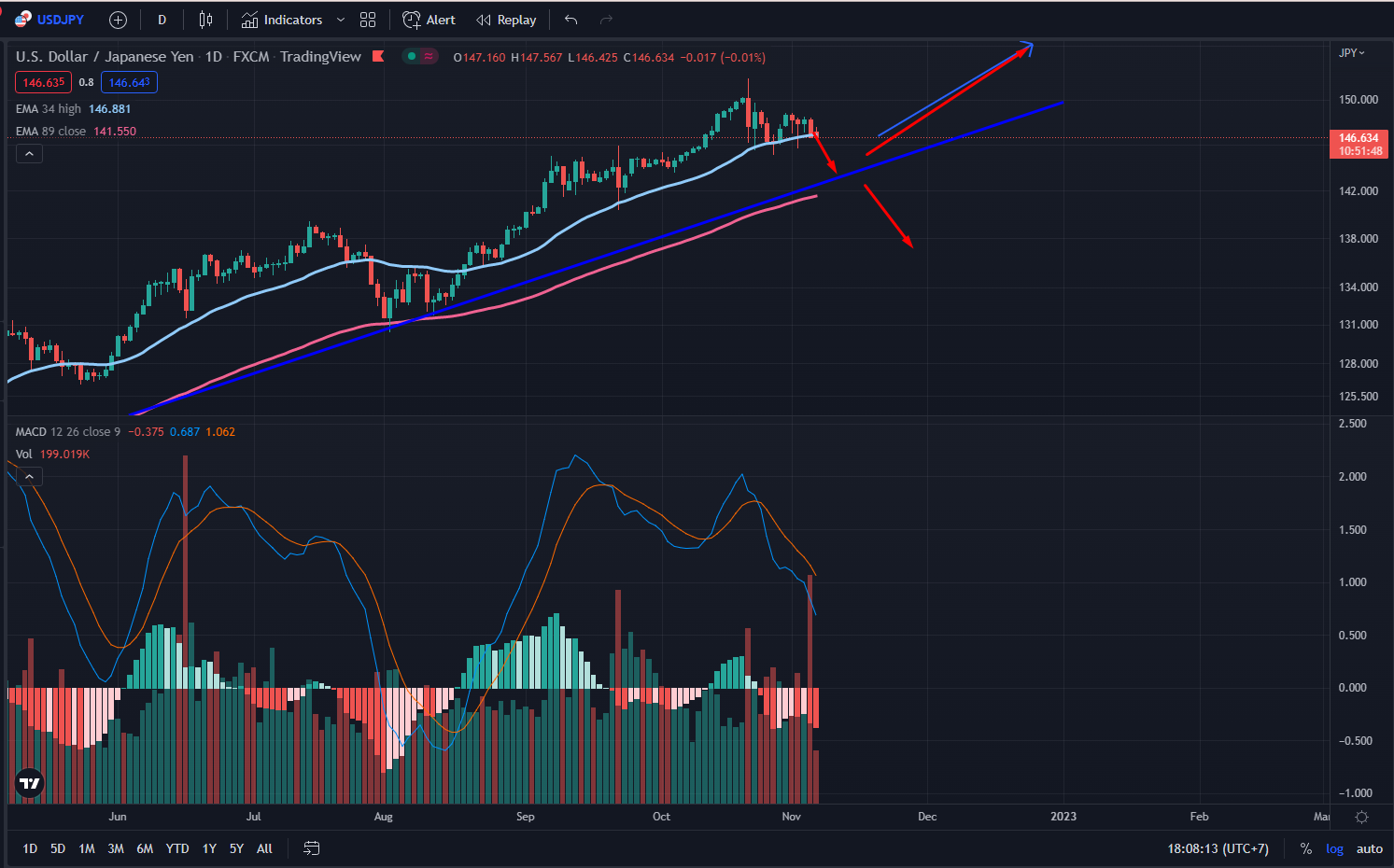Viewport: 1394px width, 868px height.
Task: Open the JPY currency dropdown
Action: tap(1351, 53)
